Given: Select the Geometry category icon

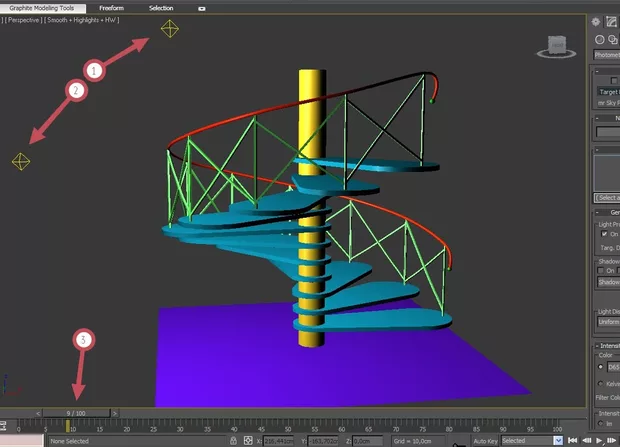Looking at the screenshot, I should pos(600,40).
